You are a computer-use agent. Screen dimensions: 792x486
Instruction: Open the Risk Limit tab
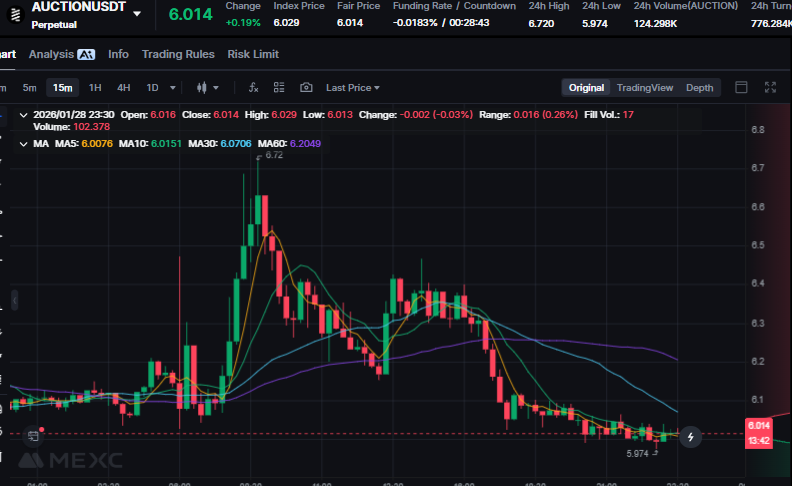(253, 54)
